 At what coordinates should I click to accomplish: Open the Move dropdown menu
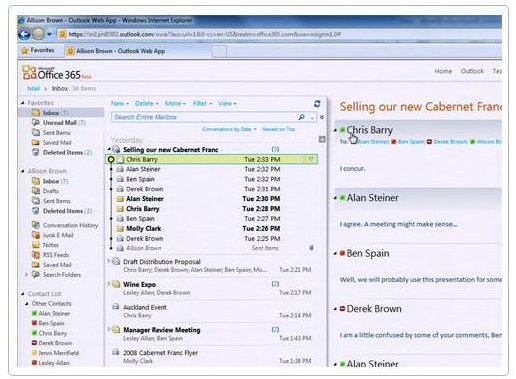175,104
